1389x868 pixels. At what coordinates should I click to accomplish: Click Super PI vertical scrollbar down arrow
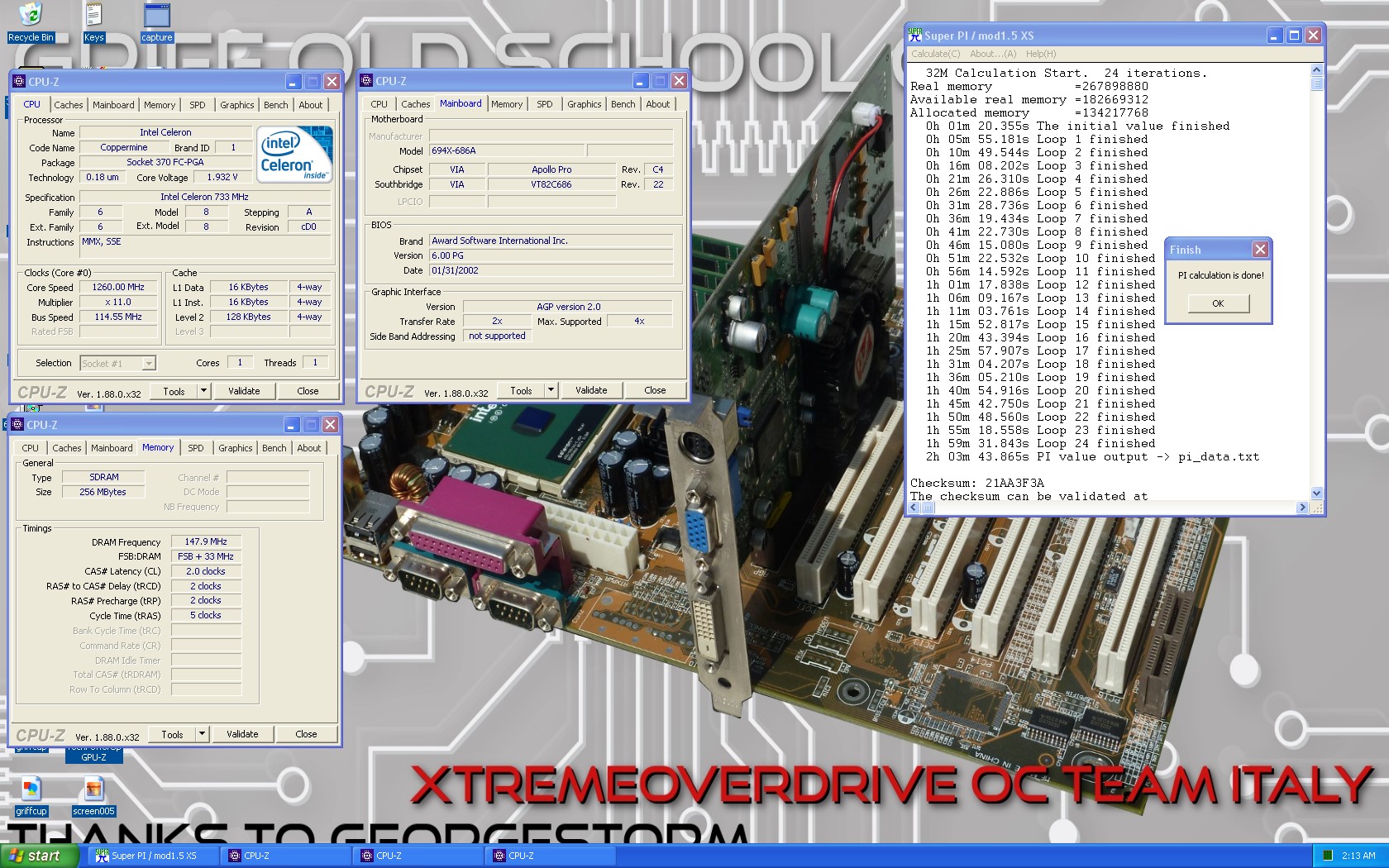(1317, 494)
